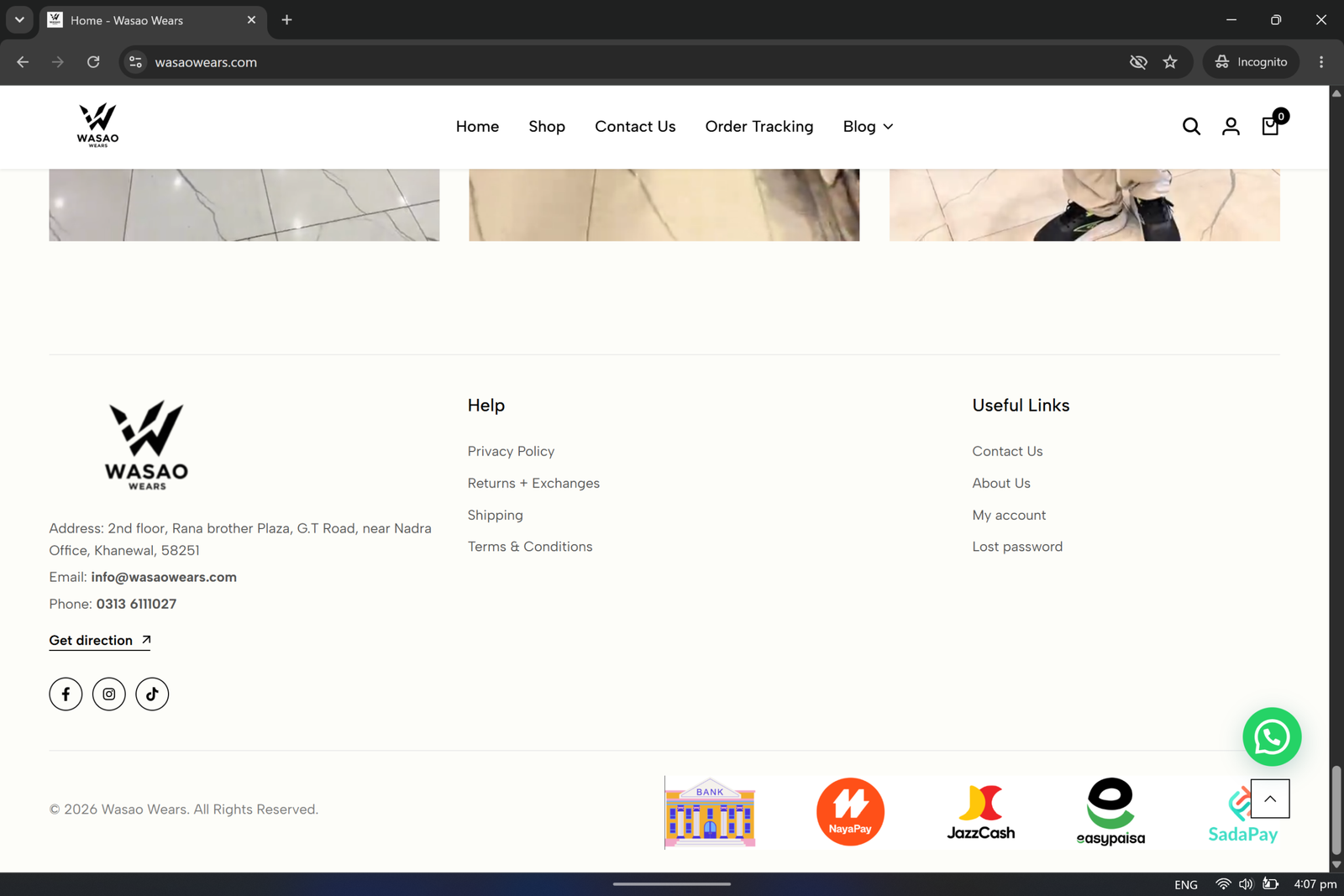This screenshot has width=1344, height=896.
Task: Open the Terms & Conditions link
Action: pos(530,547)
